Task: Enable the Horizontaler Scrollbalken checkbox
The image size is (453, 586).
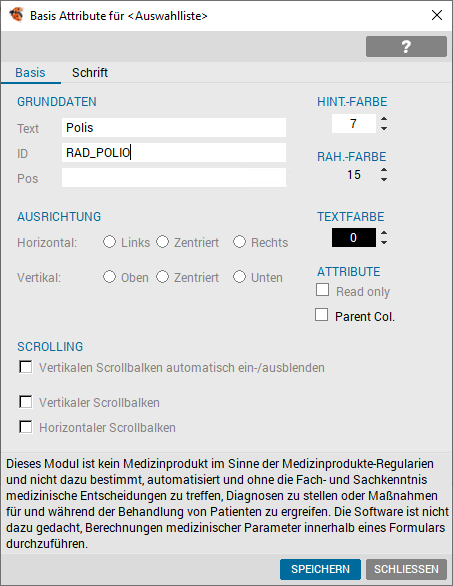Action: pos(25,427)
